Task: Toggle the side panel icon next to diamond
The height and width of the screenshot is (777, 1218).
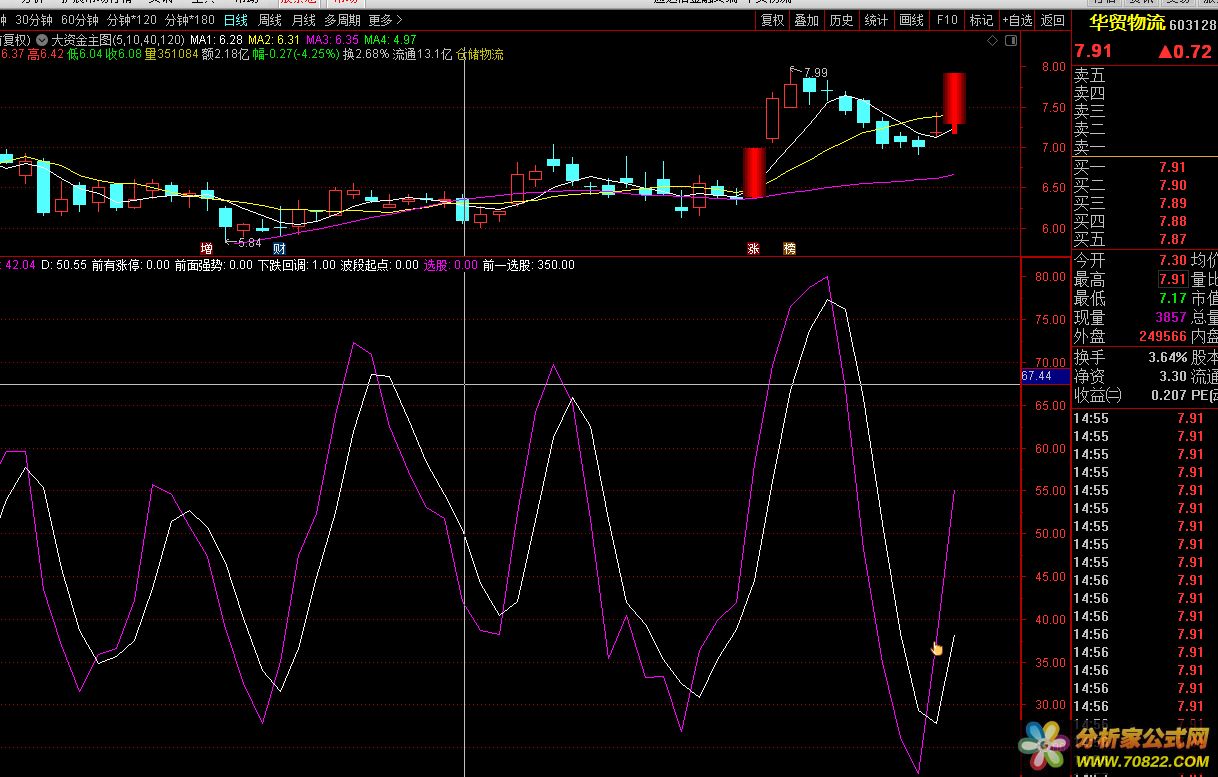Action: pos(1011,41)
